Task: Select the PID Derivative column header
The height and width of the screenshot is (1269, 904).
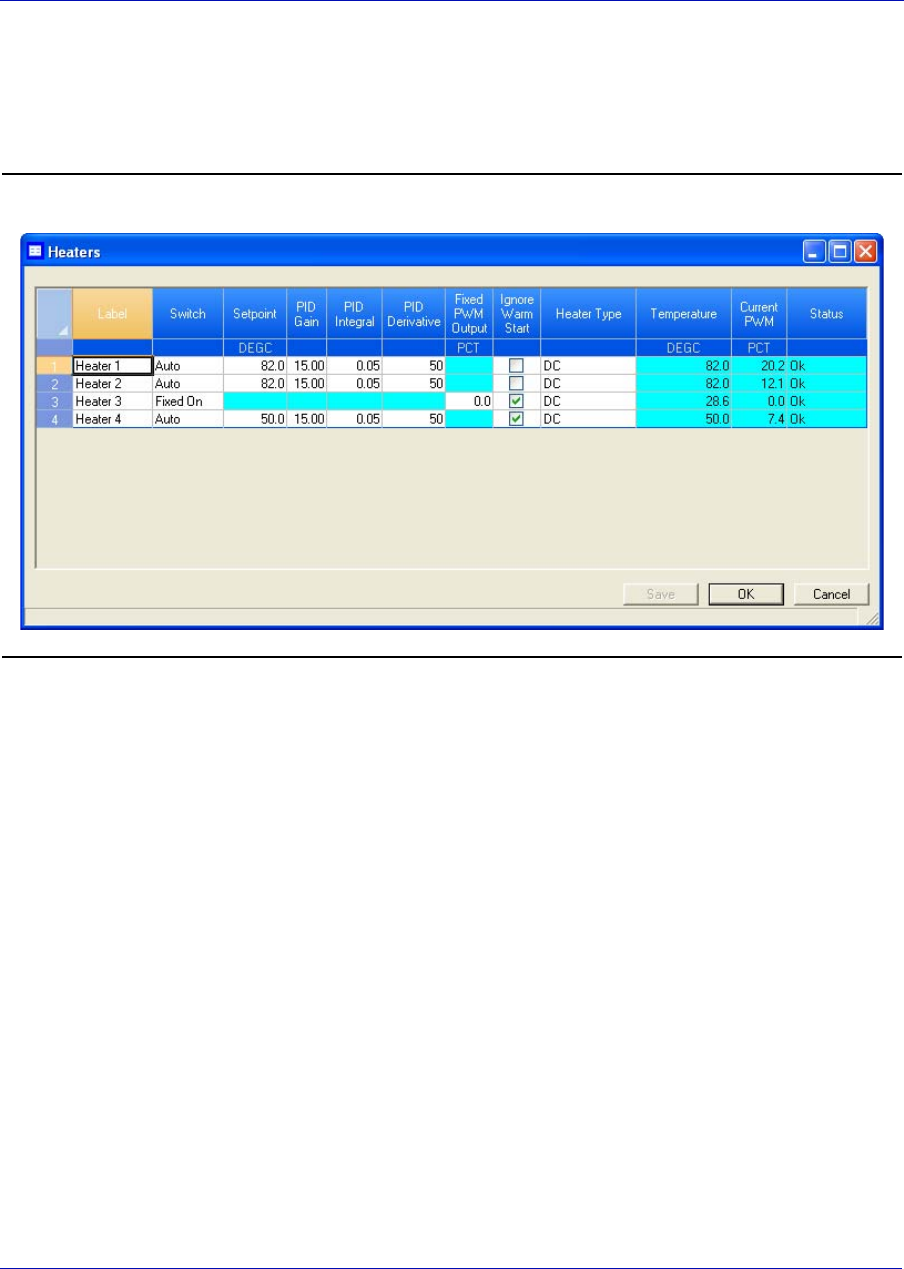Action: [x=413, y=314]
